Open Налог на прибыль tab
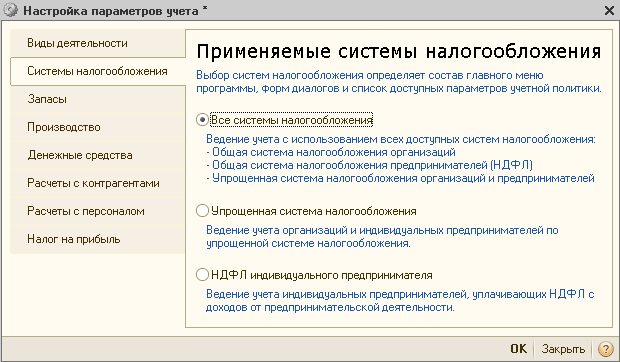The width and height of the screenshot is (620, 362). pos(98,239)
